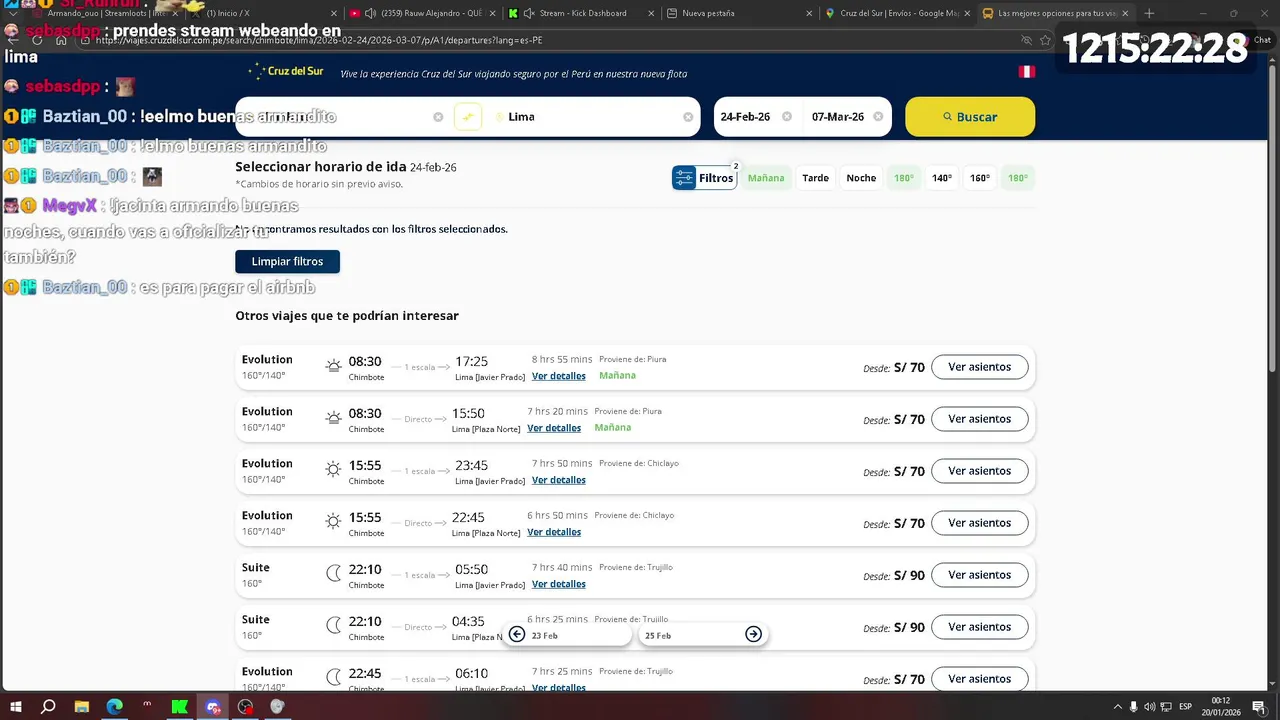Clear the Lima destination field
Screen dimensions: 1280x720
point(688,117)
